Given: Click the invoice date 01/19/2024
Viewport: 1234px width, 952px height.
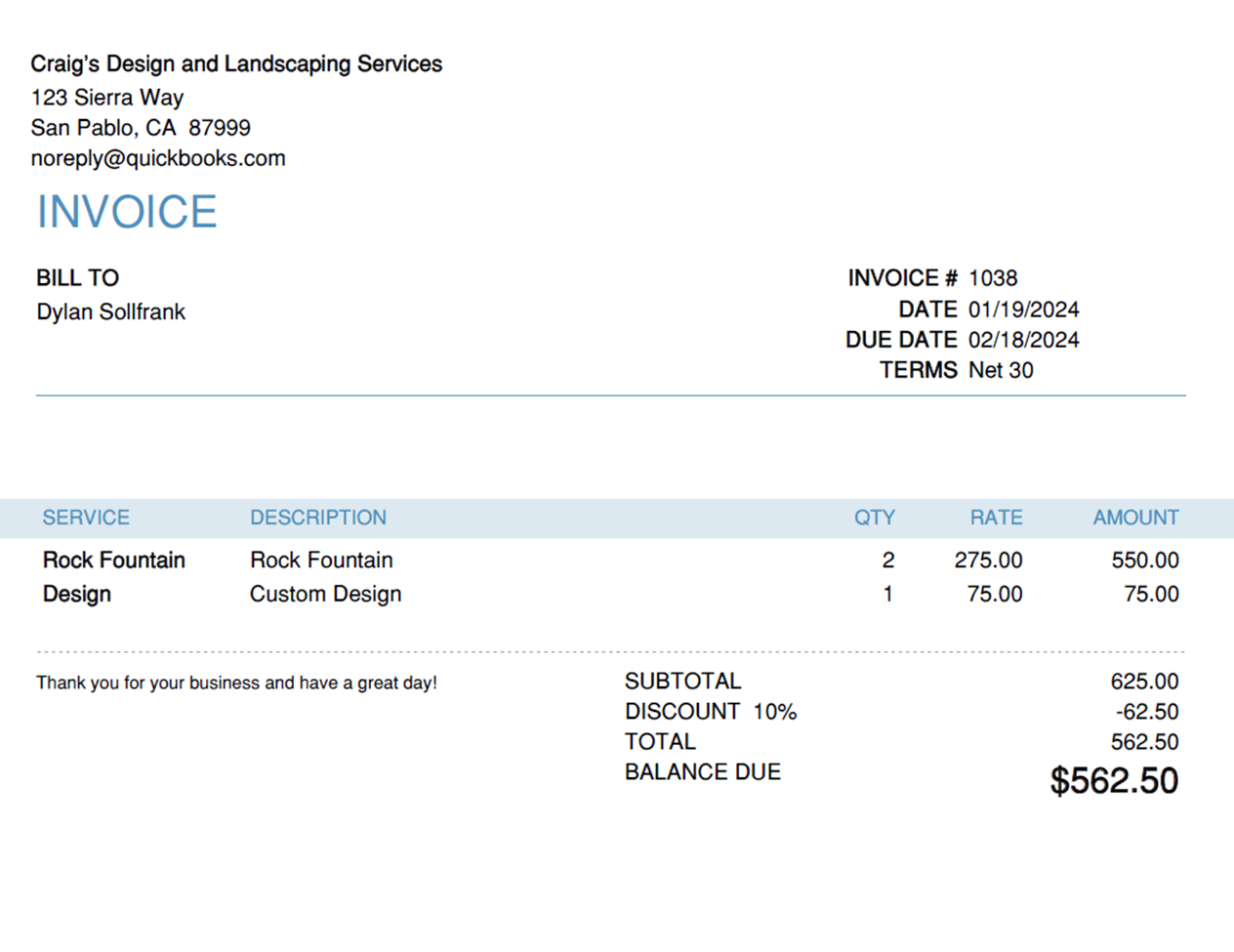Looking at the screenshot, I should [x=1023, y=310].
